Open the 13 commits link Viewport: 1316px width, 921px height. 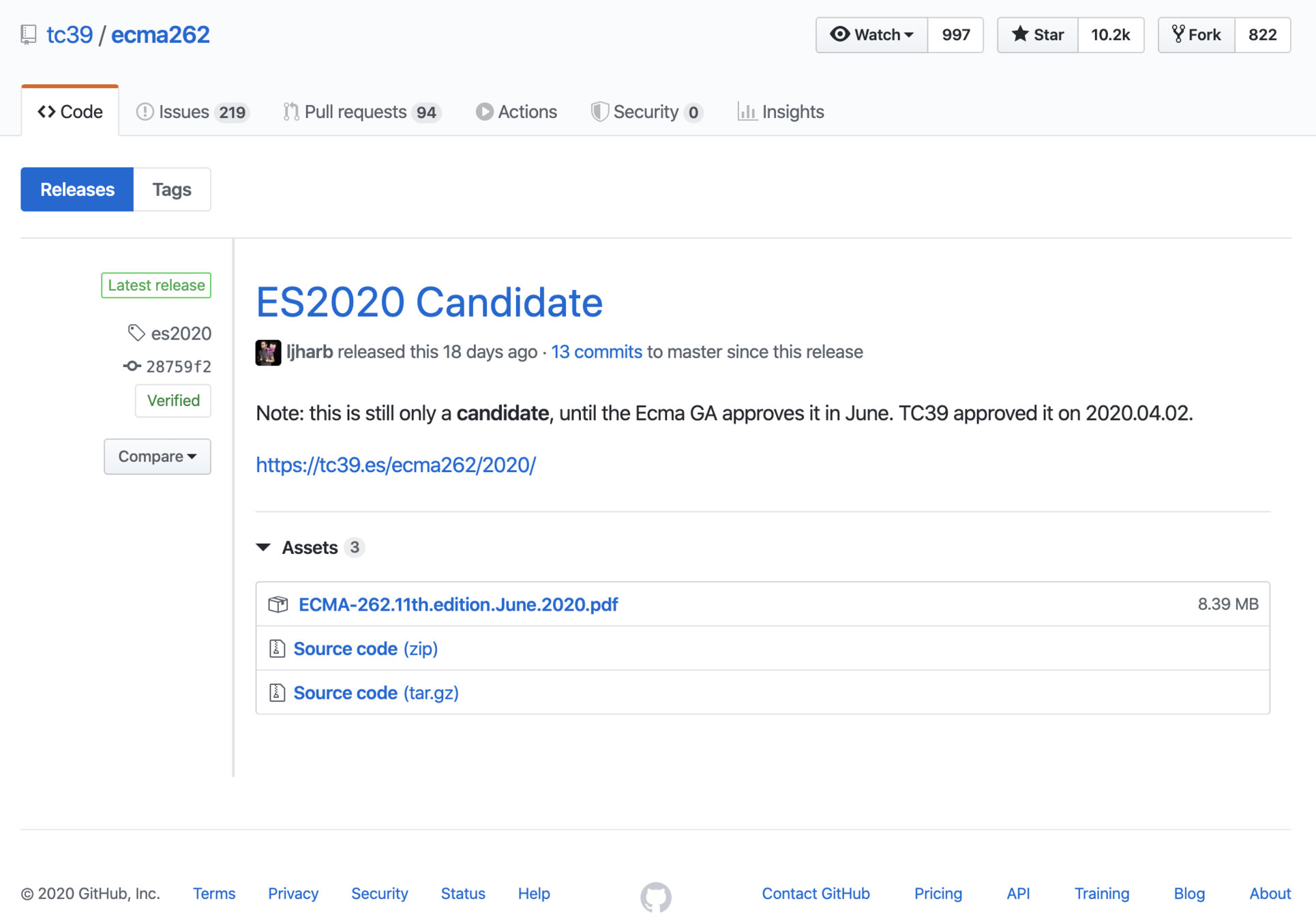click(x=596, y=352)
